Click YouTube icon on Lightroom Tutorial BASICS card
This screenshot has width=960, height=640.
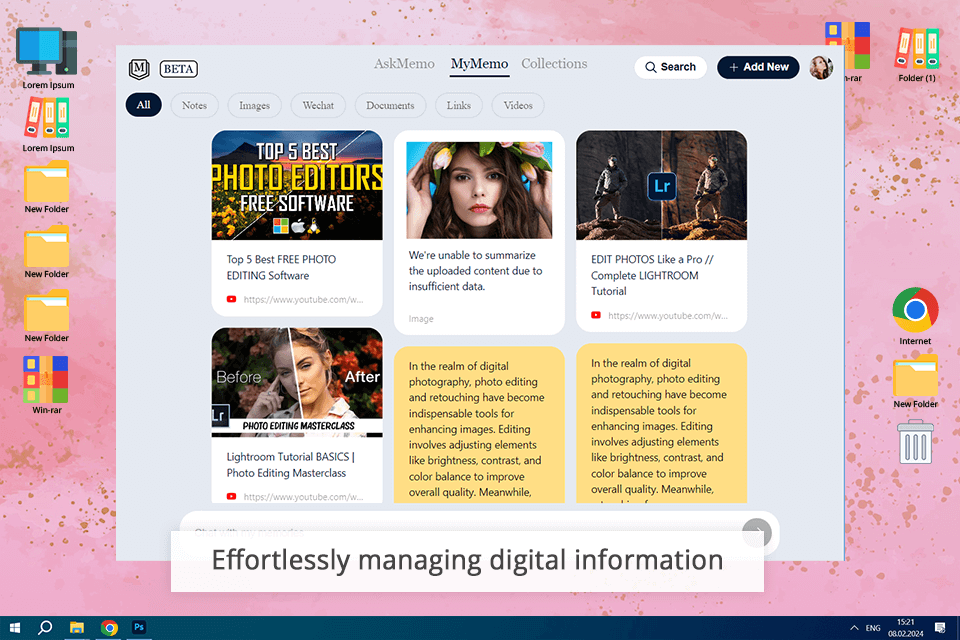pos(231,497)
